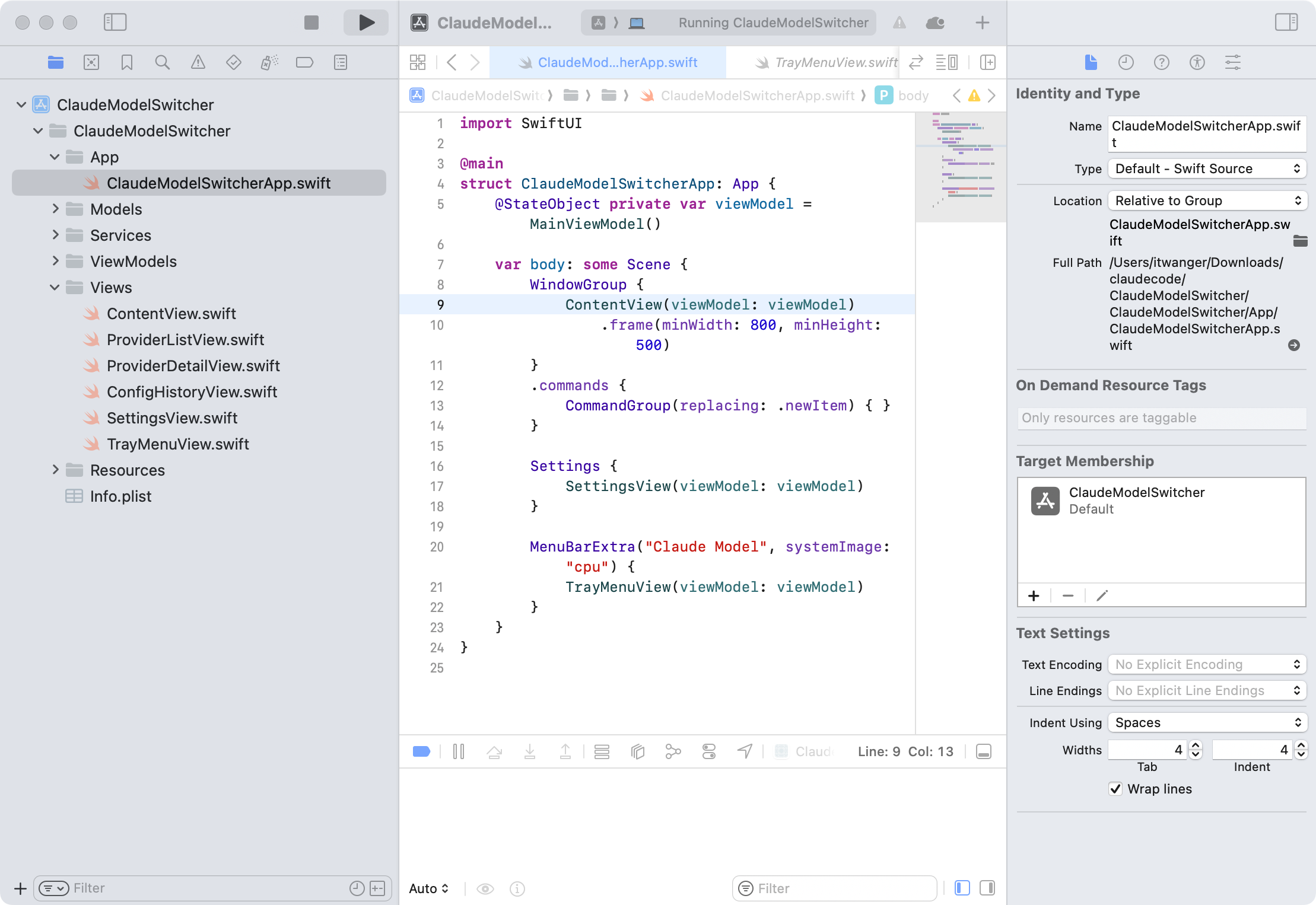Viewport: 1316px width, 905px height.
Task: Open the Issue navigator warning icon
Action: point(198,62)
